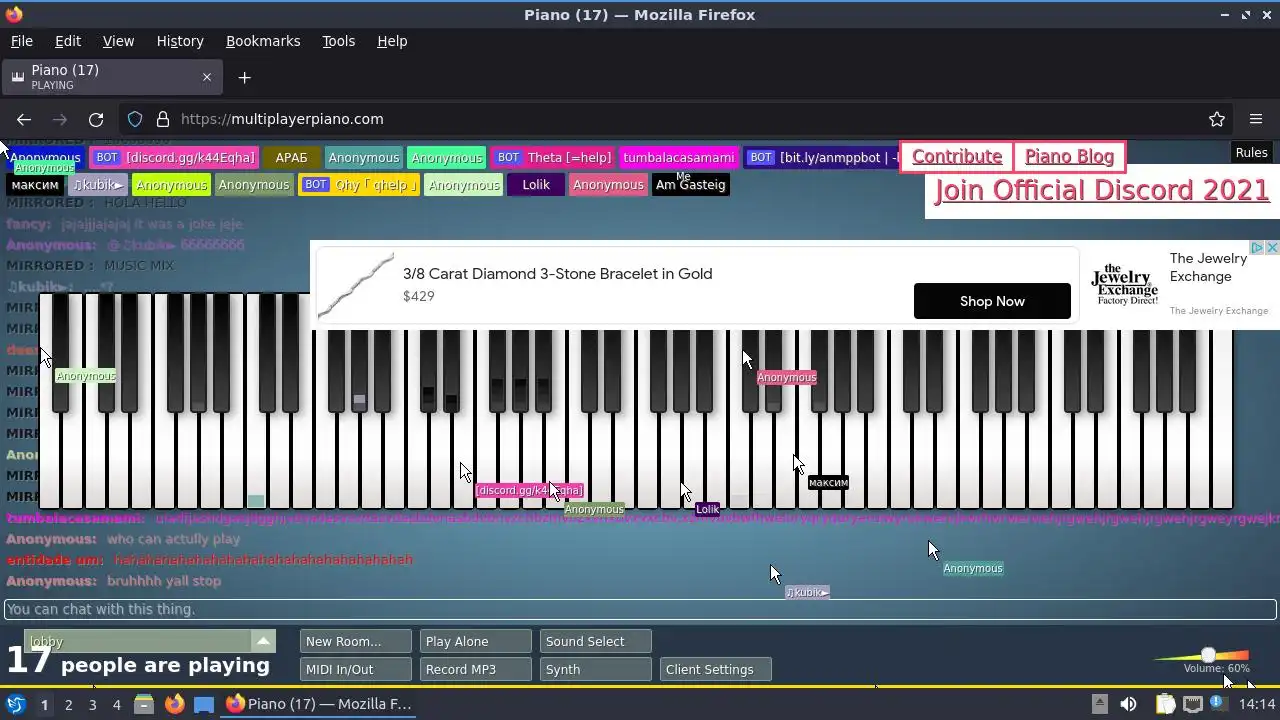Adjust the piano volume slider knob
The image size is (1280, 720).
(1208, 655)
